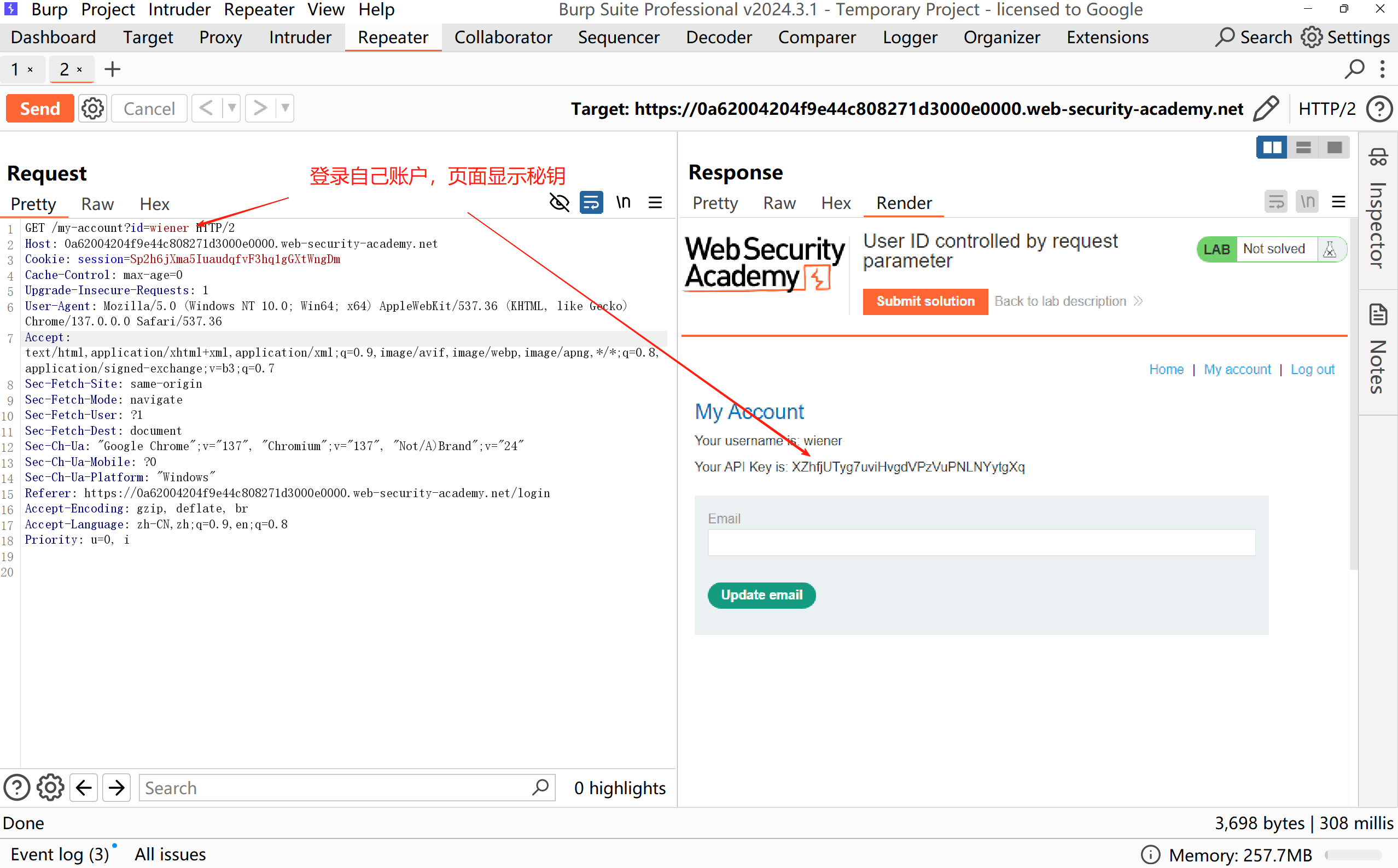Open Repeater tab options kebab menu
1398x868 pixels.
click(x=1382, y=69)
